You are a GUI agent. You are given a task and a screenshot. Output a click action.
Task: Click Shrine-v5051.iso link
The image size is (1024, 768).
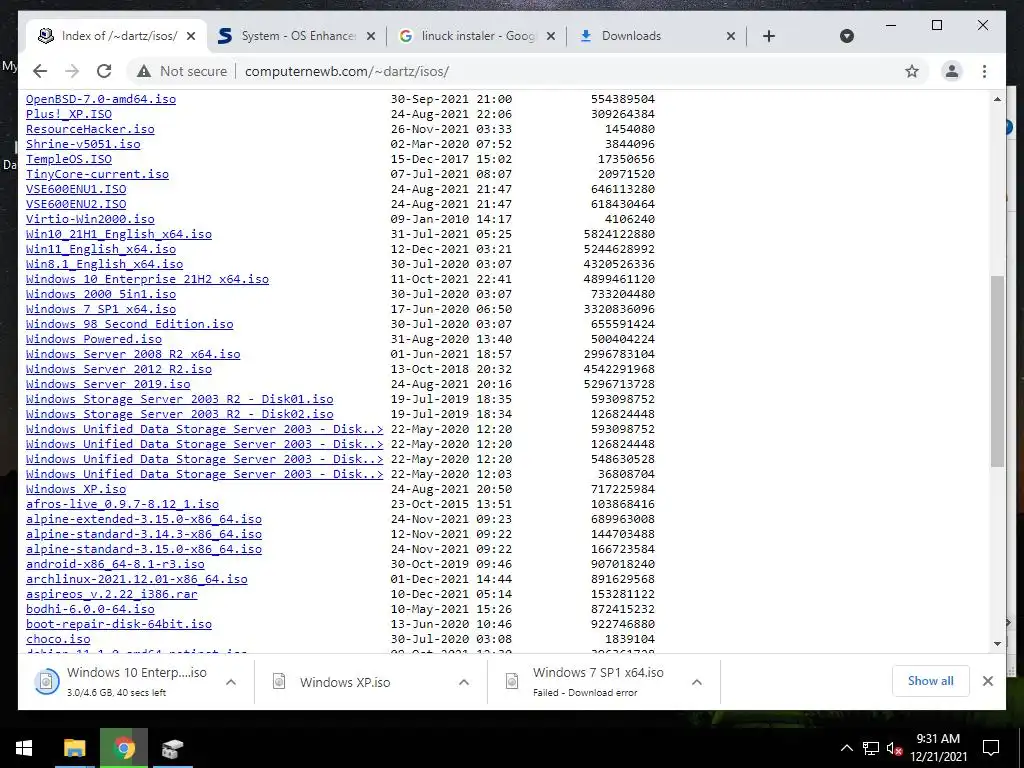pos(83,144)
